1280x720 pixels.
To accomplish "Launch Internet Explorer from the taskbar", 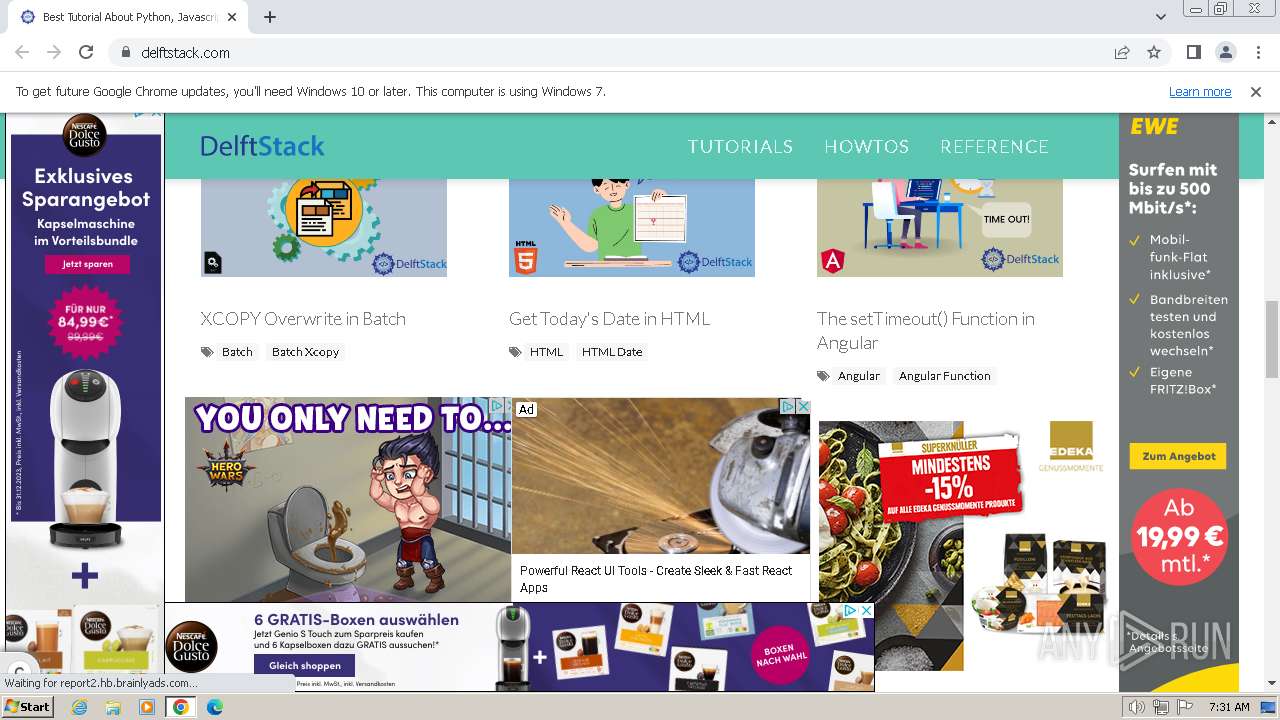I will coord(80,707).
